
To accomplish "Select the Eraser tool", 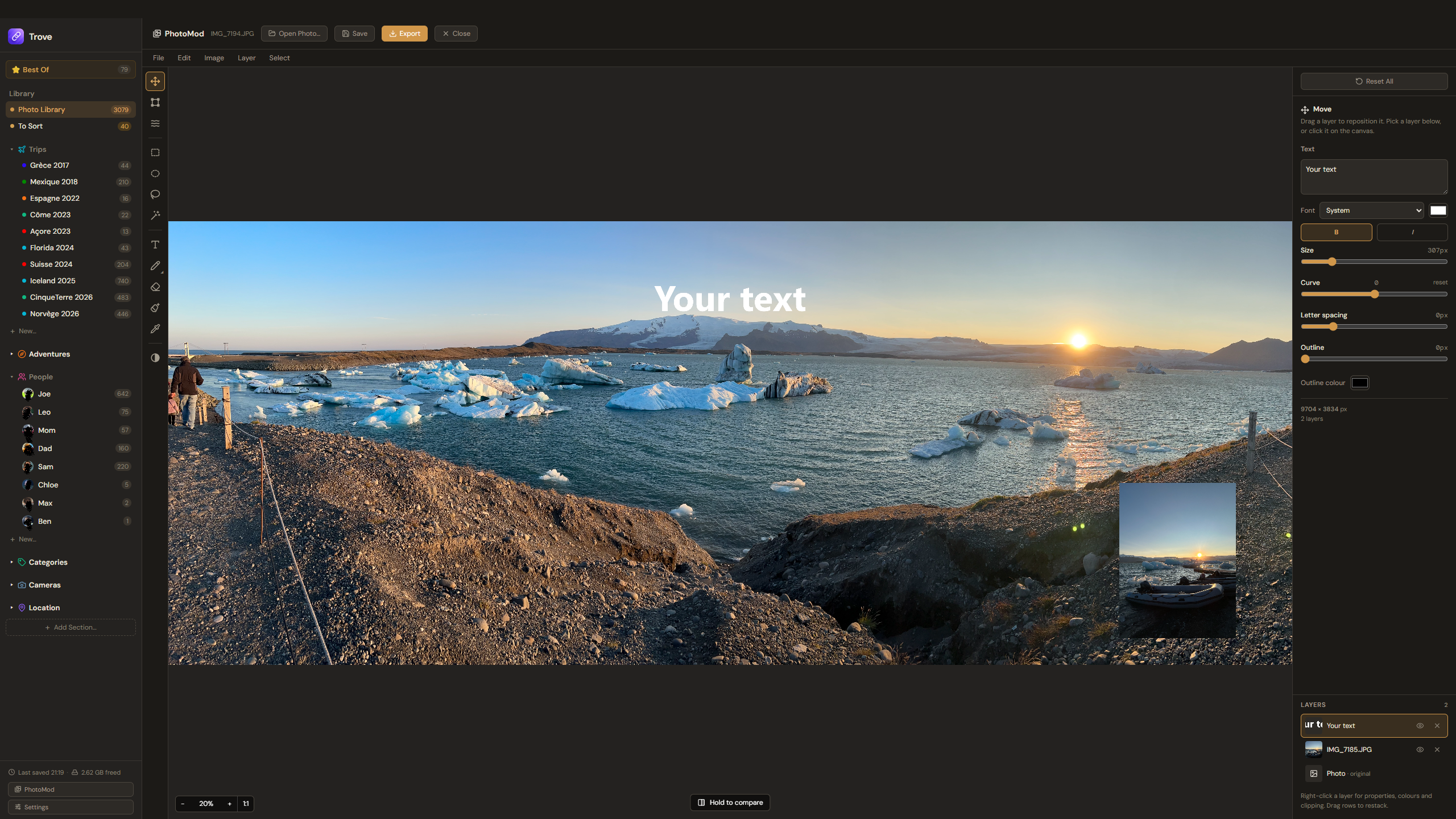I will [155, 287].
